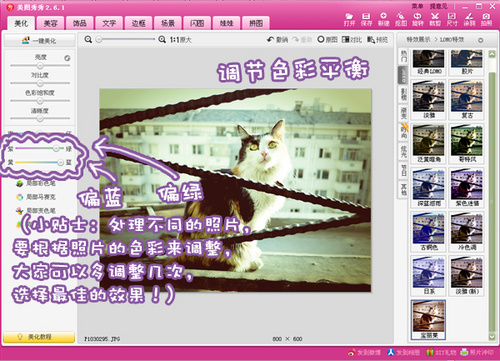The width and height of the screenshot is (500, 361).
Task: Click the 亮度 brightness slider handle
Action: pyautogui.click(x=40, y=65)
